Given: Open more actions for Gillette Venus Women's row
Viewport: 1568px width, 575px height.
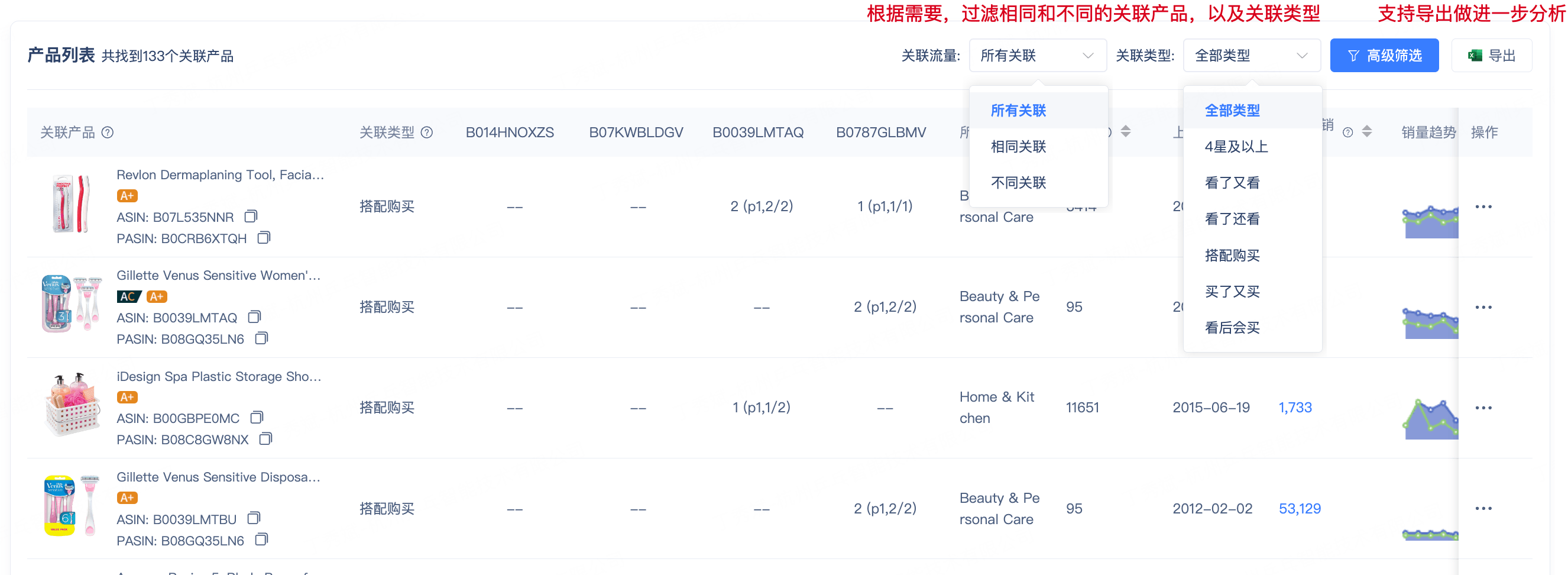Looking at the screenshot, I should [x=1483, y=307].
